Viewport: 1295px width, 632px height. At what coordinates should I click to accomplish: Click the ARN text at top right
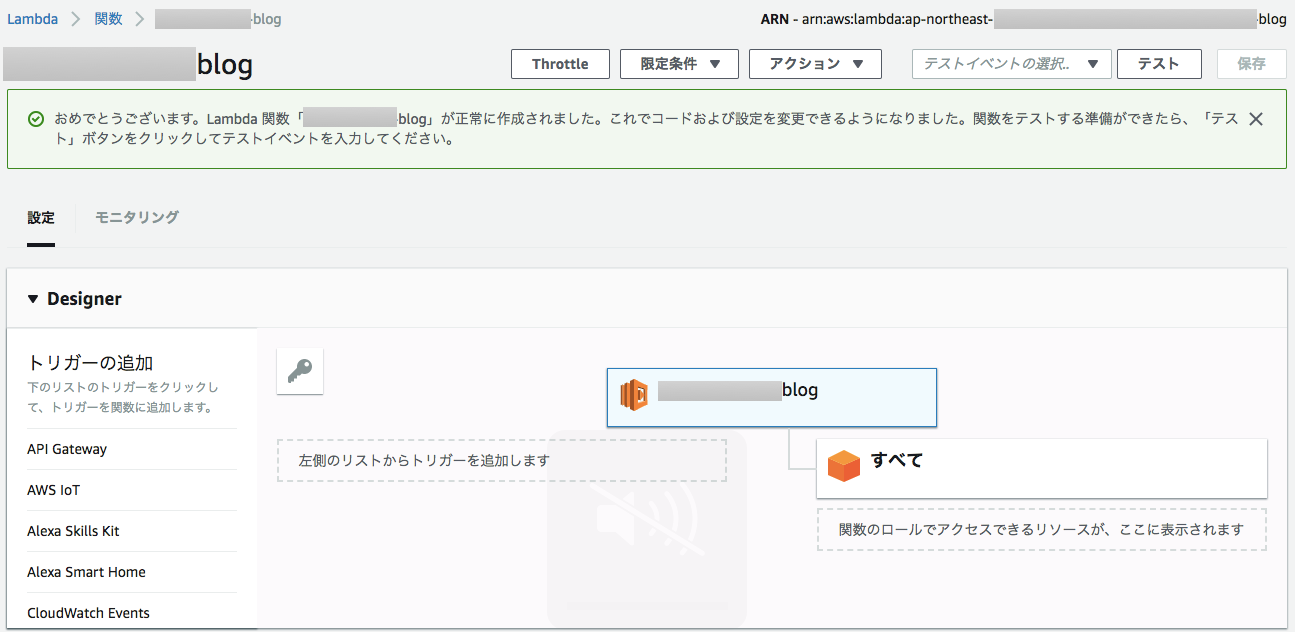1024,19
